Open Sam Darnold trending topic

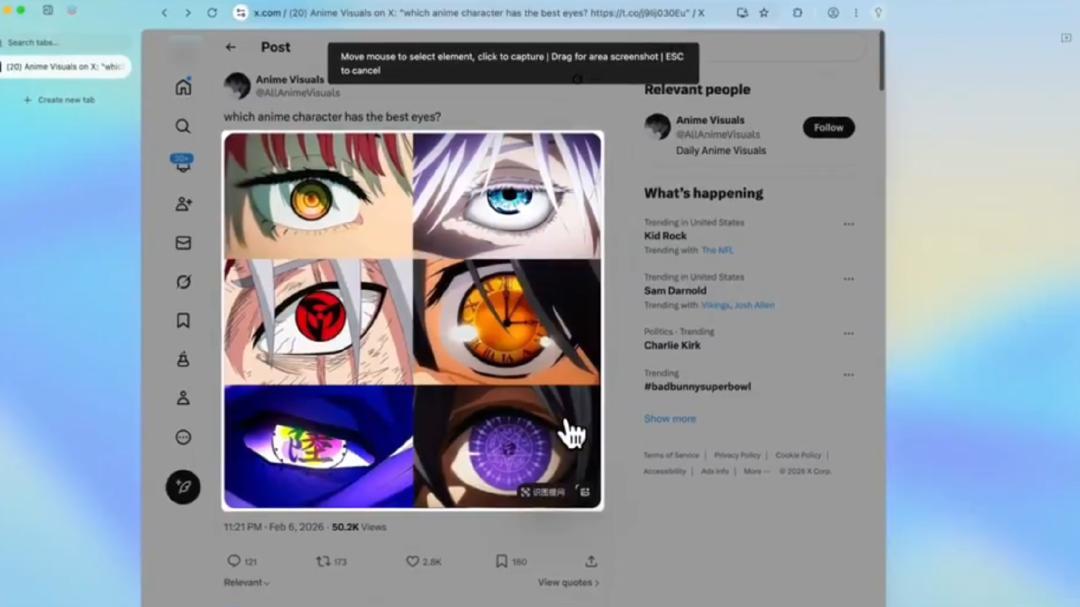click(675, 291)
